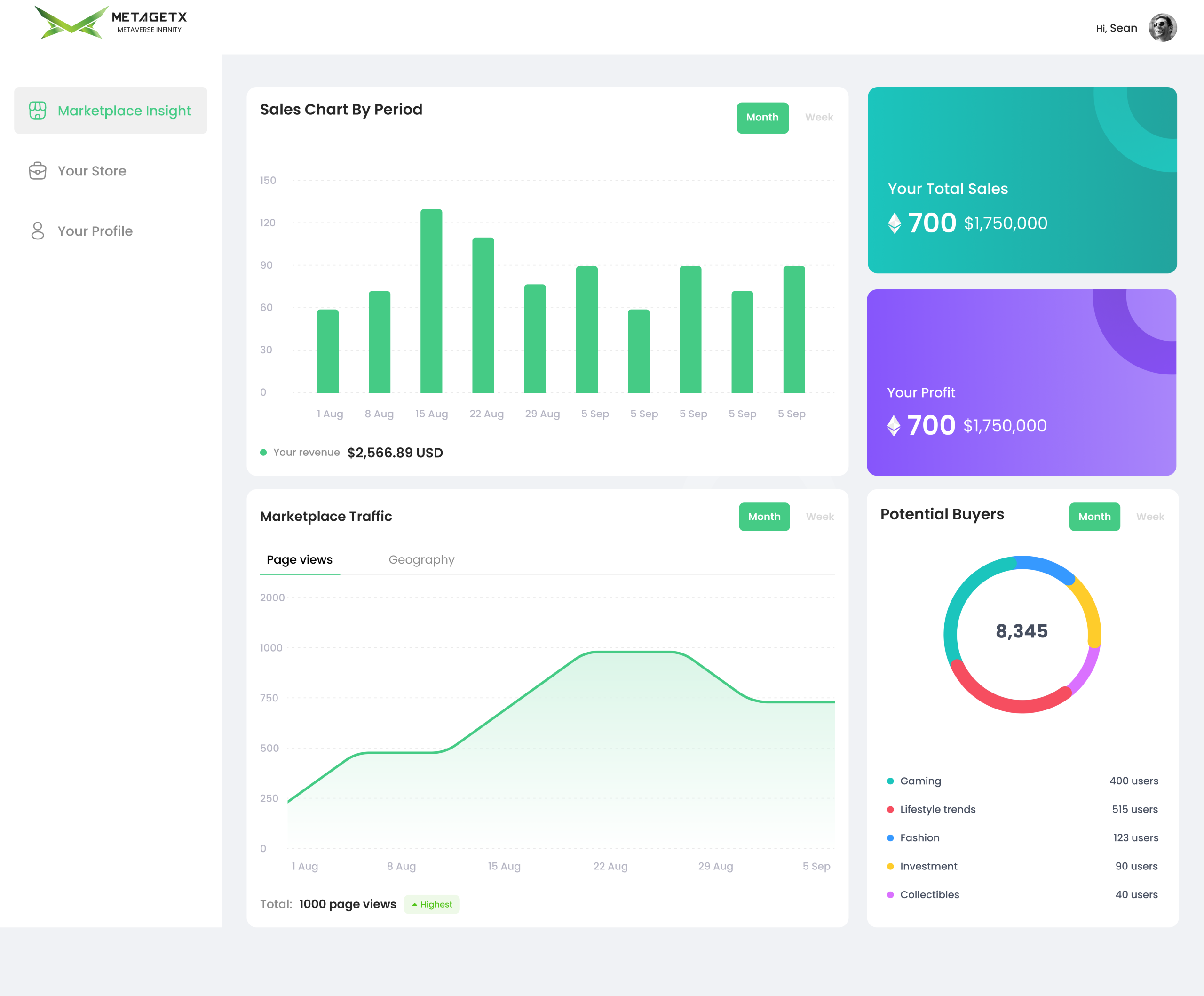Click Ethereum icon in Total Sales card

(895, 223)
